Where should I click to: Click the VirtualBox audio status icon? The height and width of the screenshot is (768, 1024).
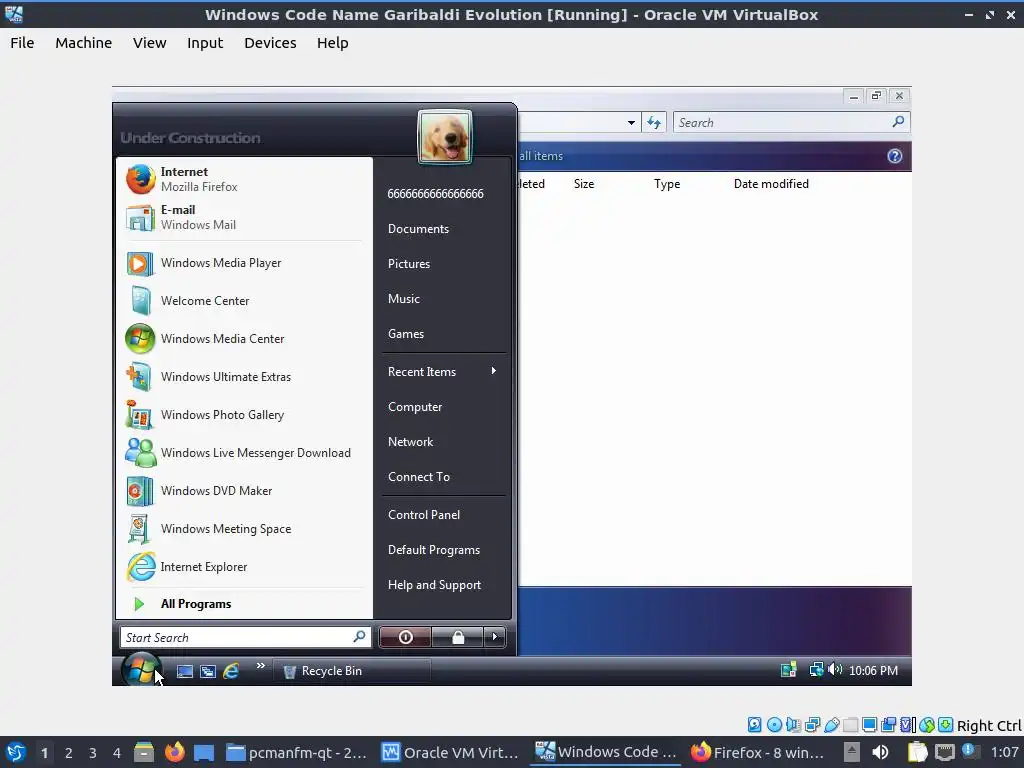tap(793, 724)
